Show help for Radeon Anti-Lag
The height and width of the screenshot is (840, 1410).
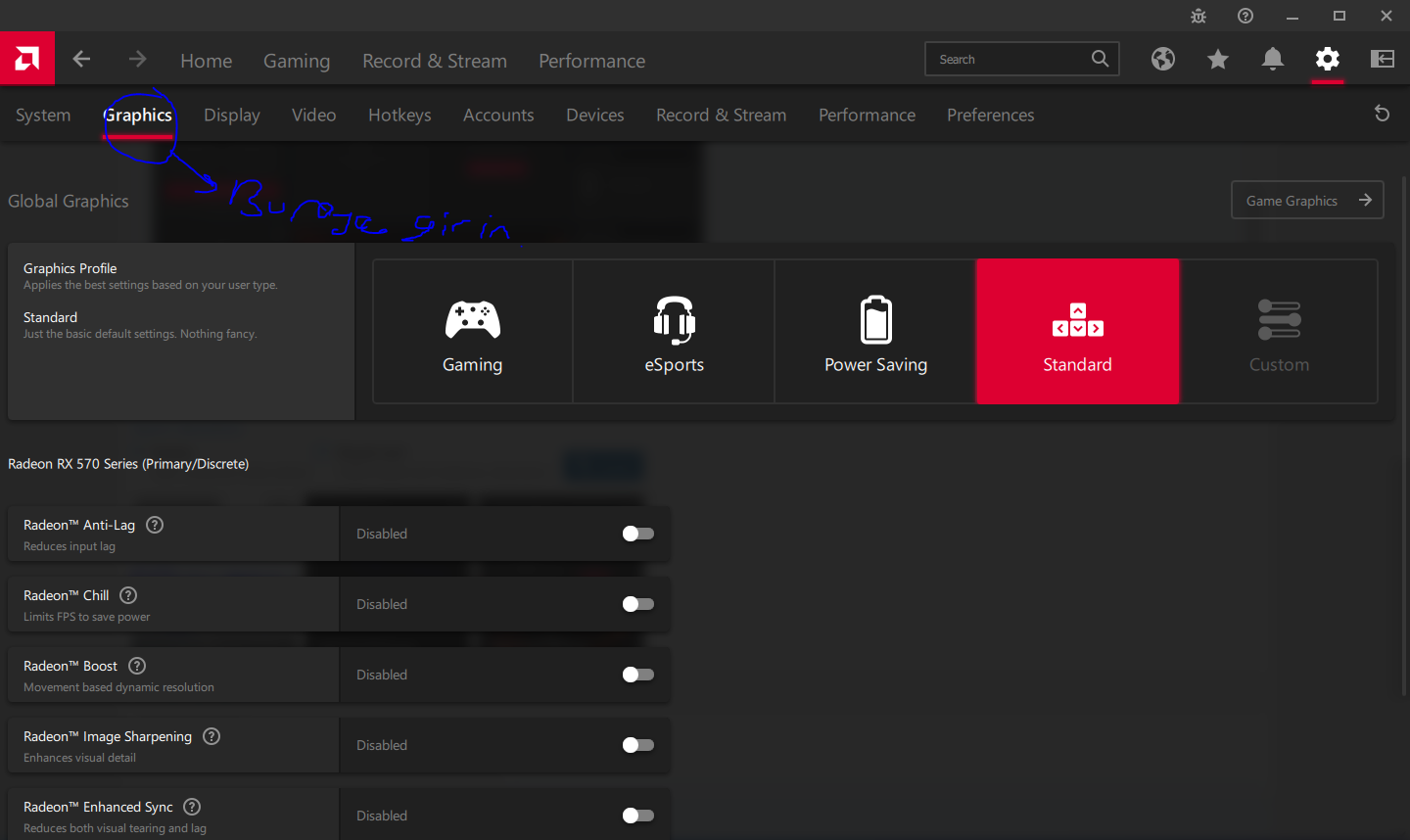pyautogui.click(x=155, y=525)
